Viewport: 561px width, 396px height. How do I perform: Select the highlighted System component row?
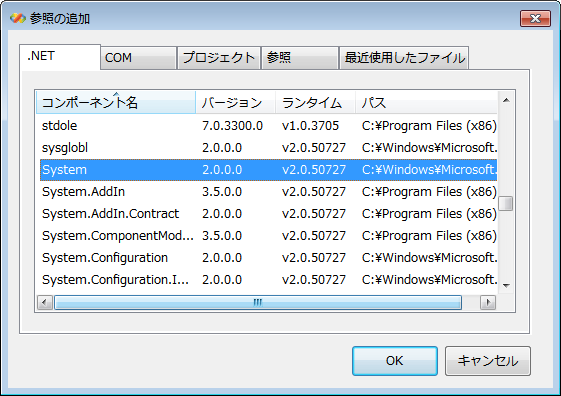click(268, 170)
